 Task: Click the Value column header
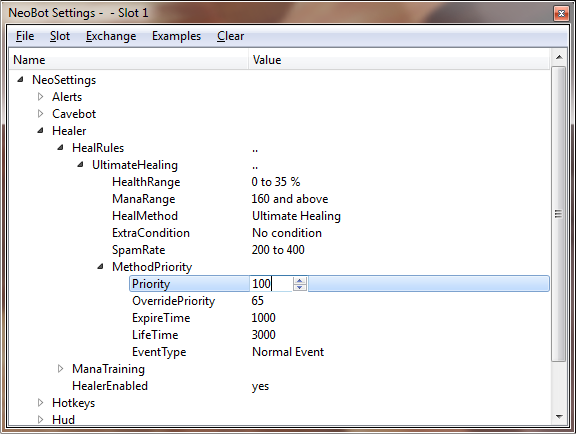tap(399, 60)
